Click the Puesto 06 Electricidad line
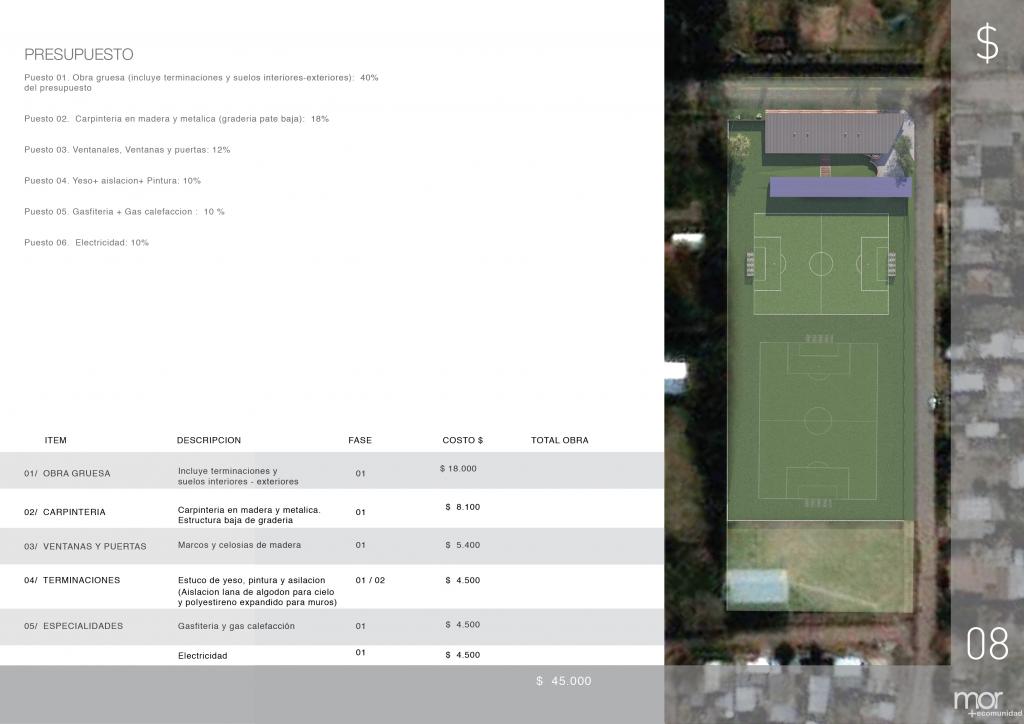This screenshot has height=724, width=1024. 86,242
